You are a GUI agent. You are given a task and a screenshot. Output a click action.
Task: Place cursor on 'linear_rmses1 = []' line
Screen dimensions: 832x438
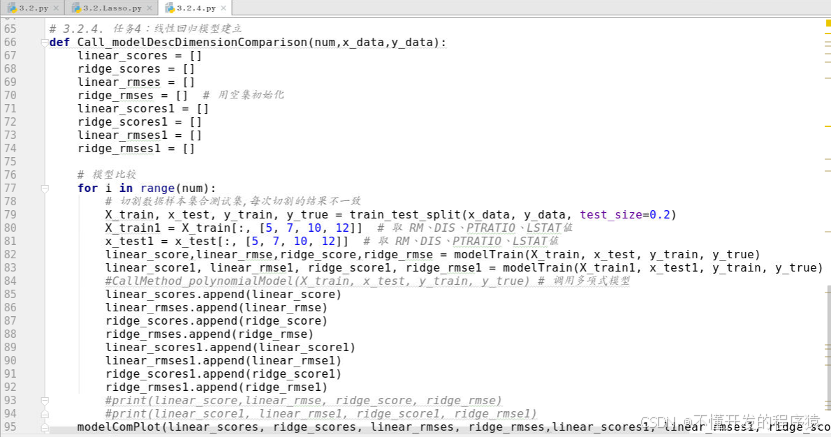pyautogui.click(x=140, y=135)
